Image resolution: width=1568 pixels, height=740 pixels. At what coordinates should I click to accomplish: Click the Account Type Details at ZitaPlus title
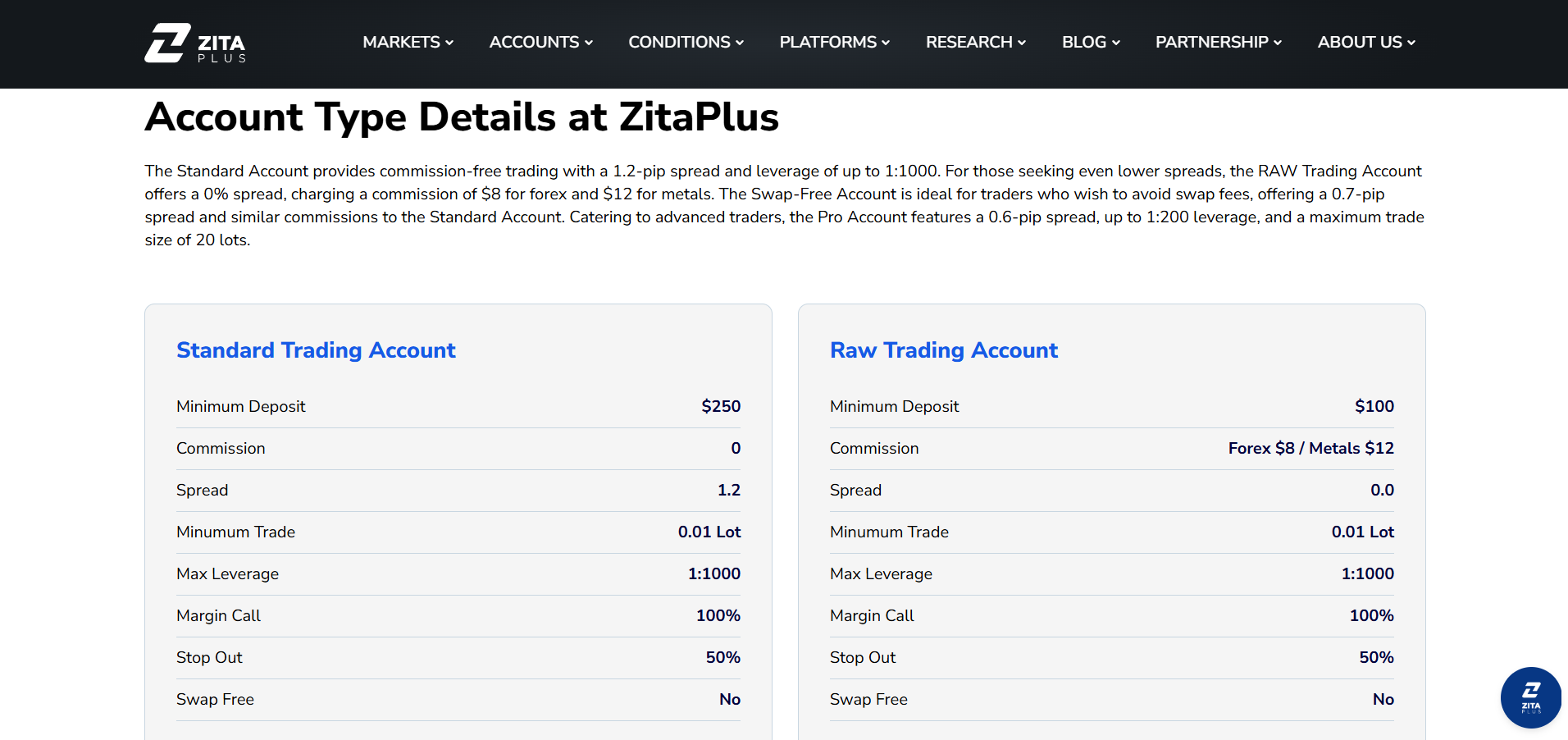462,116
